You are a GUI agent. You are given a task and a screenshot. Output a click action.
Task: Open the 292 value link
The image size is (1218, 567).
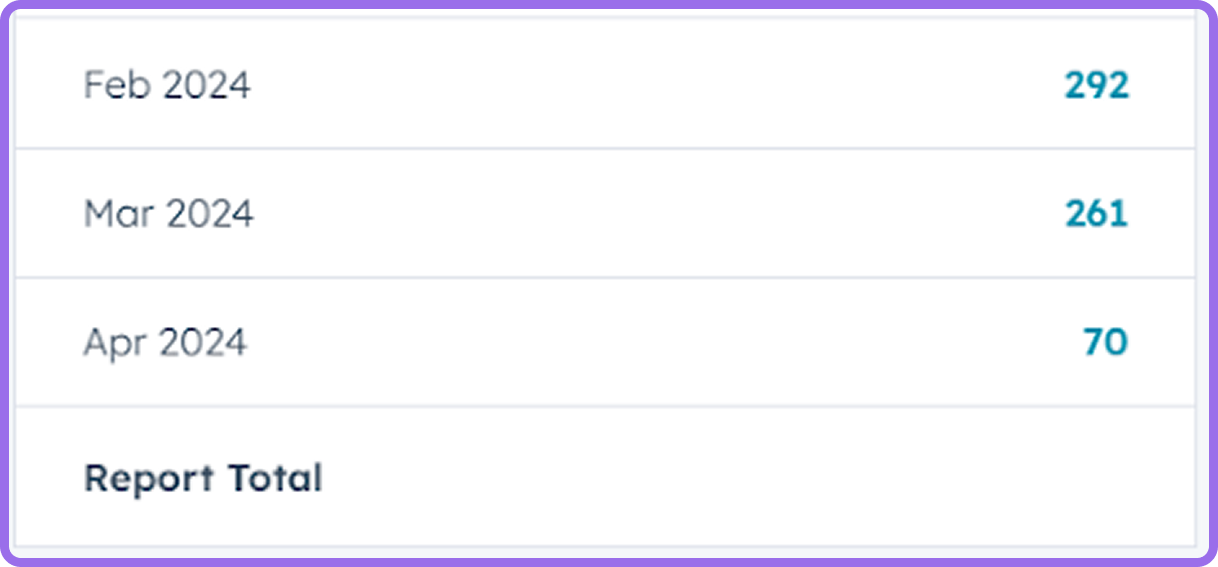click(1096, 86)
